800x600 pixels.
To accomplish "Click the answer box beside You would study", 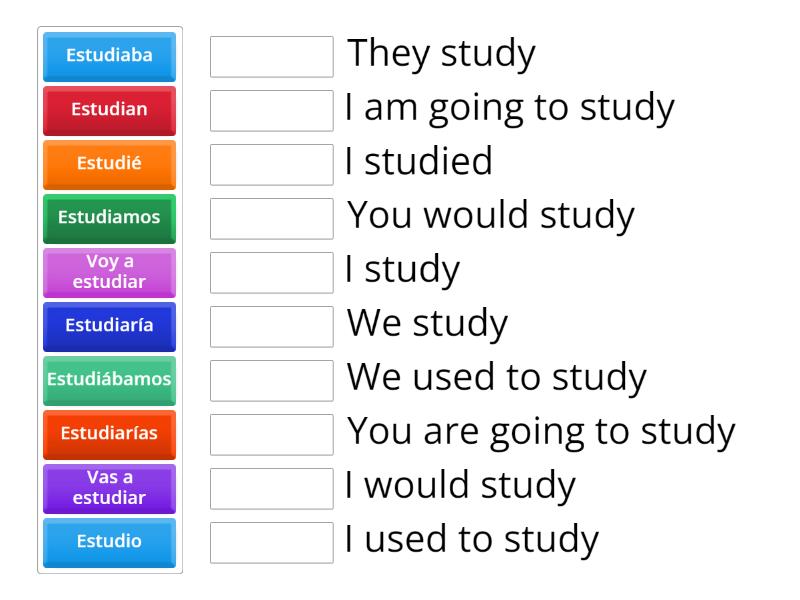I will point(271,219).
